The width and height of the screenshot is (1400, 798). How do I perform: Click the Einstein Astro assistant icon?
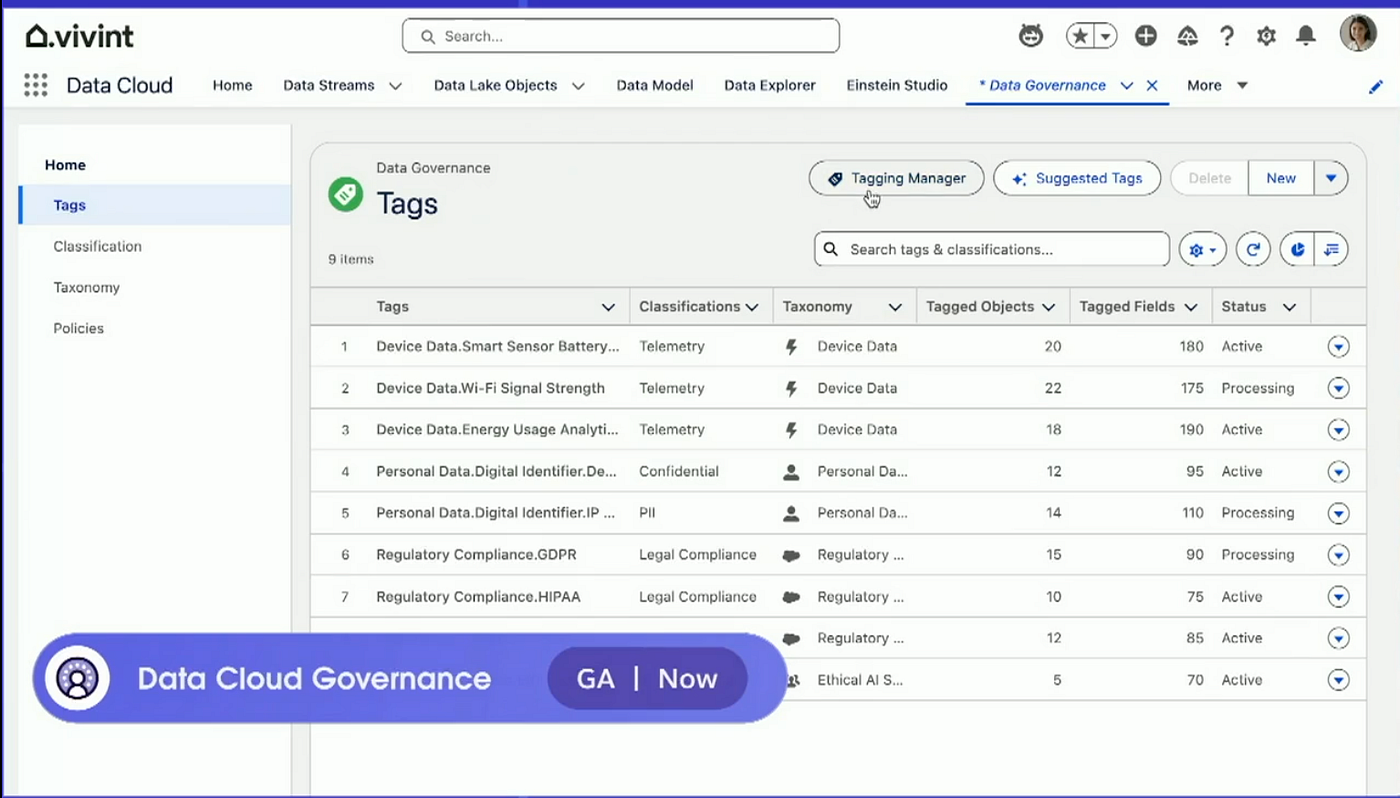tap(1030, 36)
